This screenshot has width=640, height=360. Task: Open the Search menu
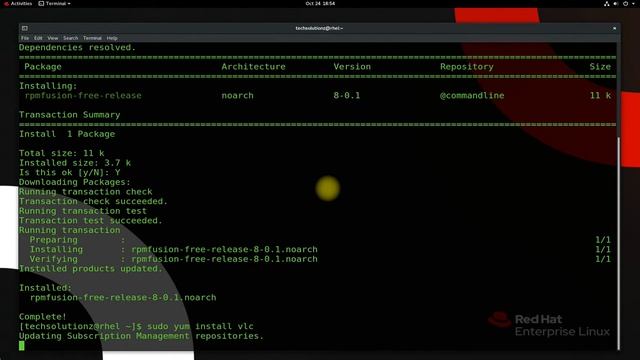[x=71, y=38]
